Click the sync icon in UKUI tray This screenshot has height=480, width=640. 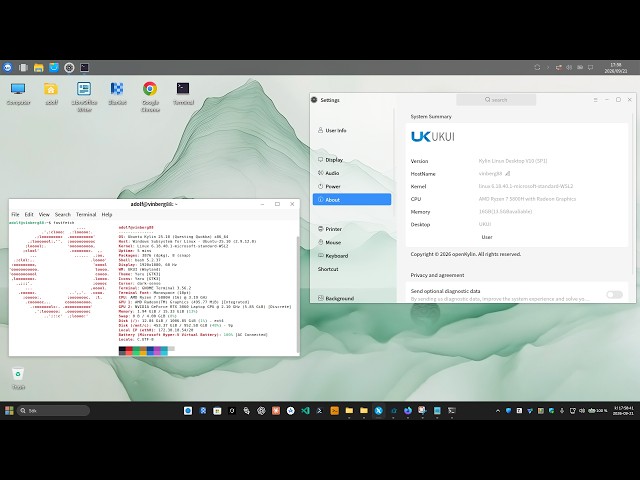(x=537, y=67)
